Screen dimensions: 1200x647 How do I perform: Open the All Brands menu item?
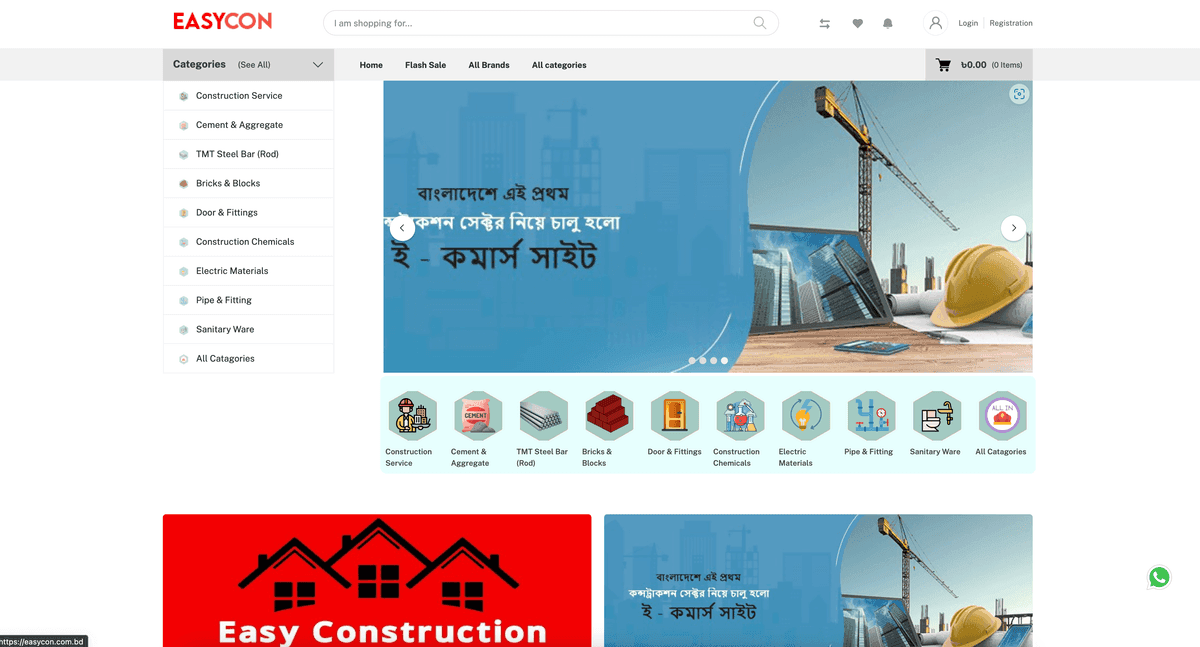point(488,64)
